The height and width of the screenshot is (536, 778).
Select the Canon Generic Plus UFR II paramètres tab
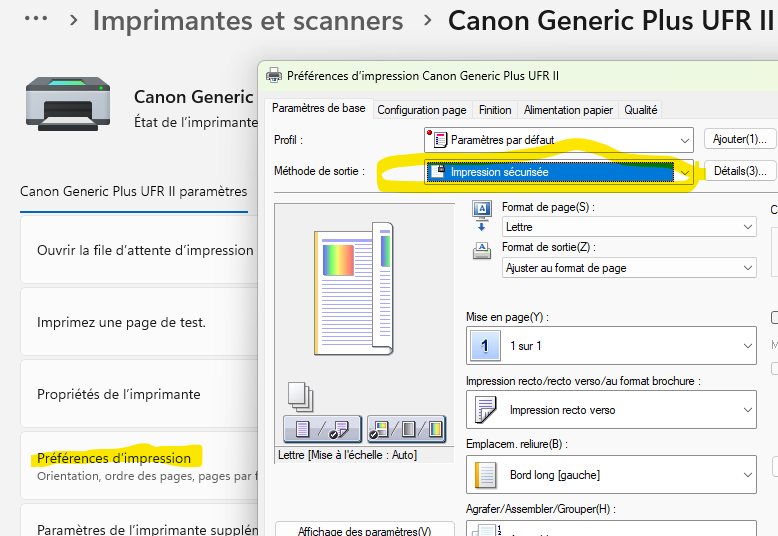click(133, 192)
